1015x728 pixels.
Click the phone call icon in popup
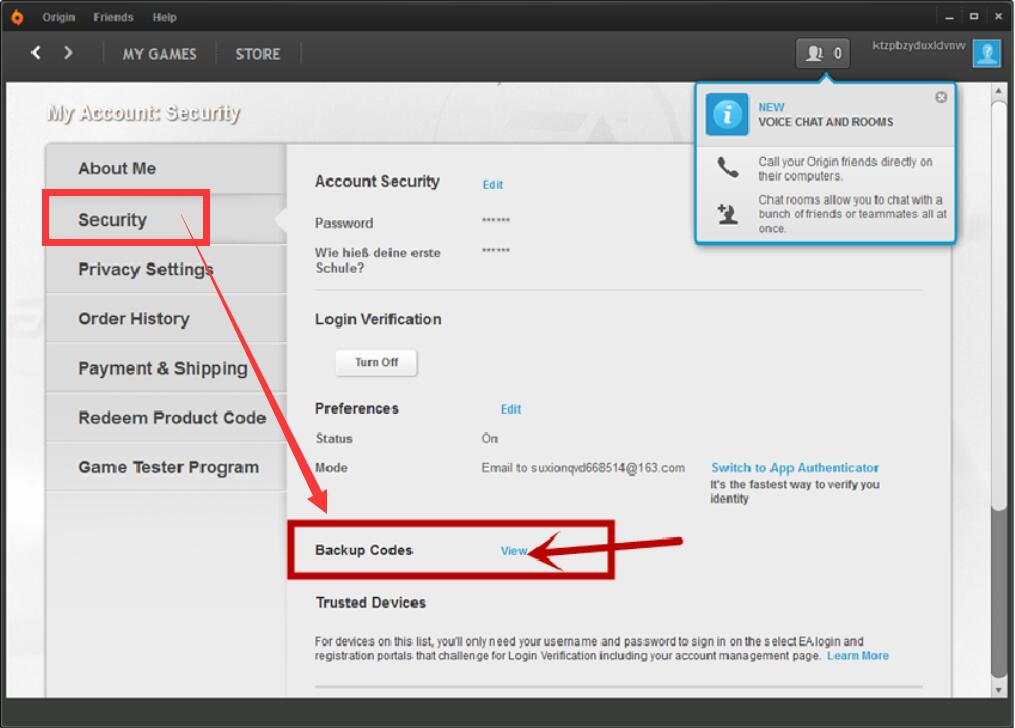click(728, 168)
